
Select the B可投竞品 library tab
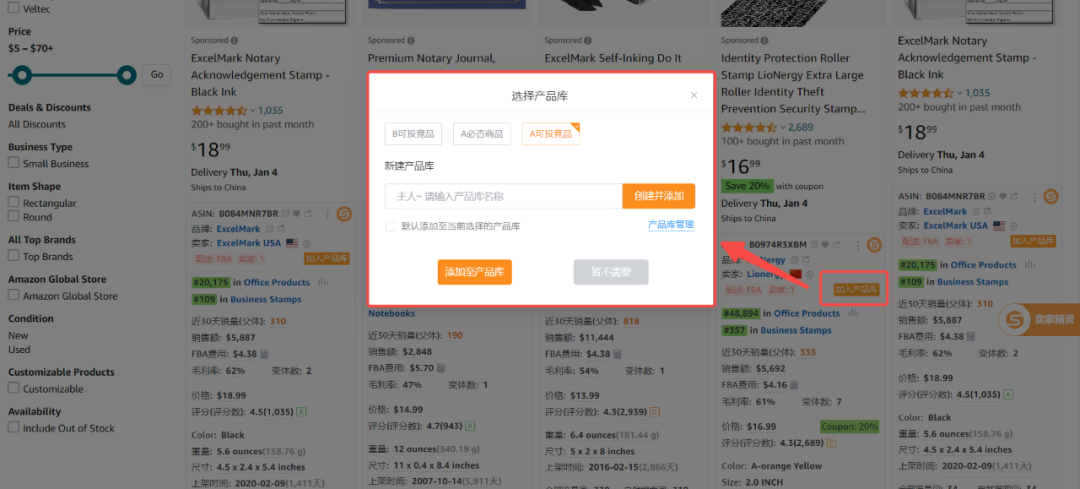(413, 134)
